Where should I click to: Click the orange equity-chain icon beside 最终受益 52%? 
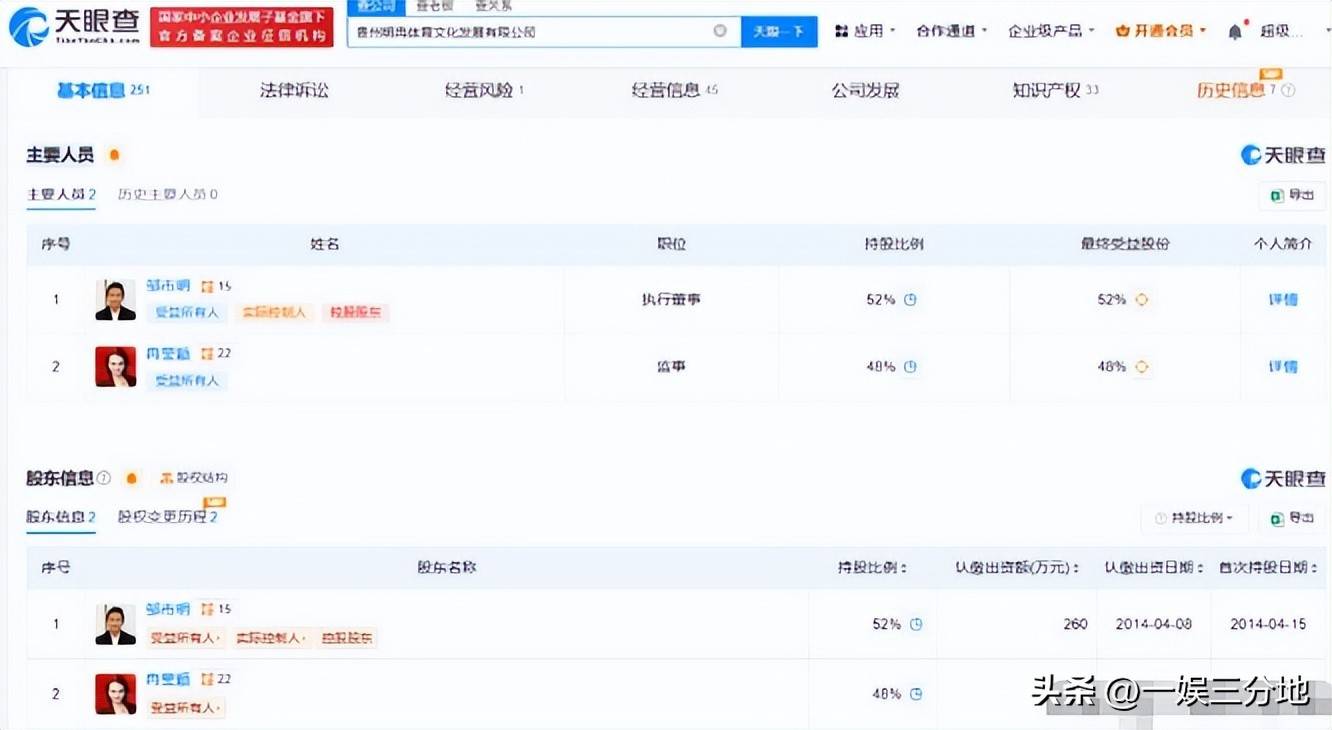pyautogui.click(x=1141, y=299)
